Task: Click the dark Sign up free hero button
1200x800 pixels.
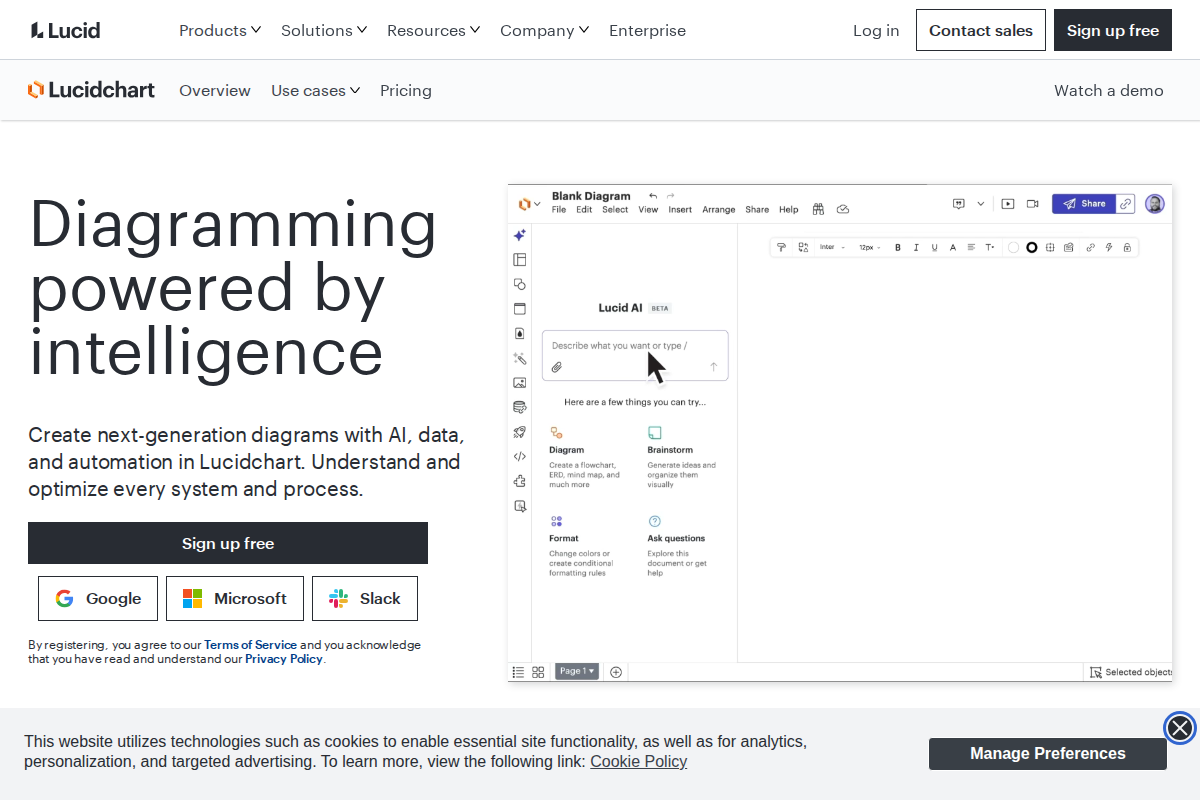Action: coord(228,543)
